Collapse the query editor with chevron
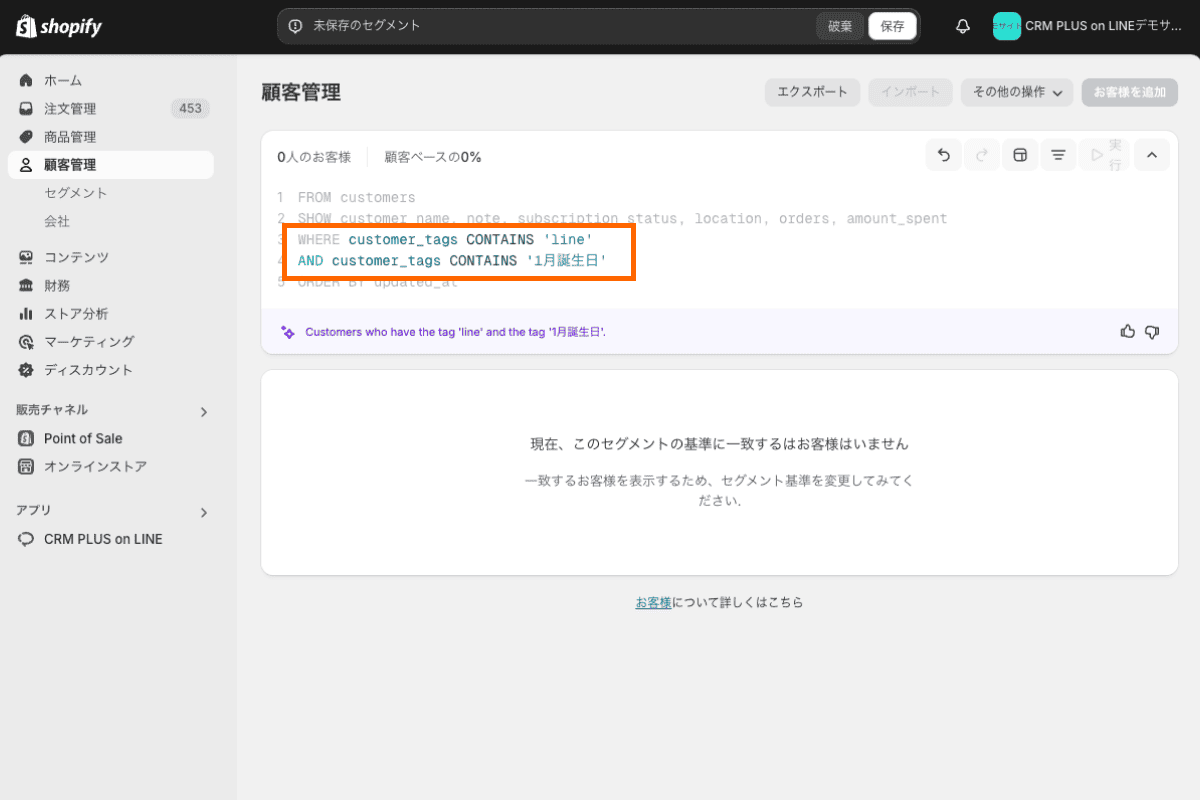This screenshot has height=800, width=1200. point(1151,155)
